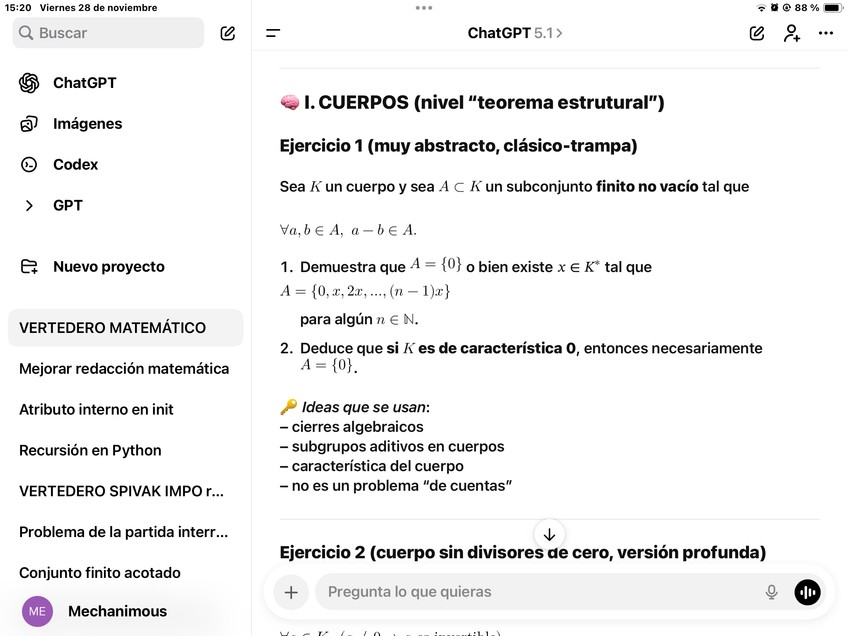Select ChatGPT in the sidebar
This screenshot has width=848, height=636.
coord(84,83)
